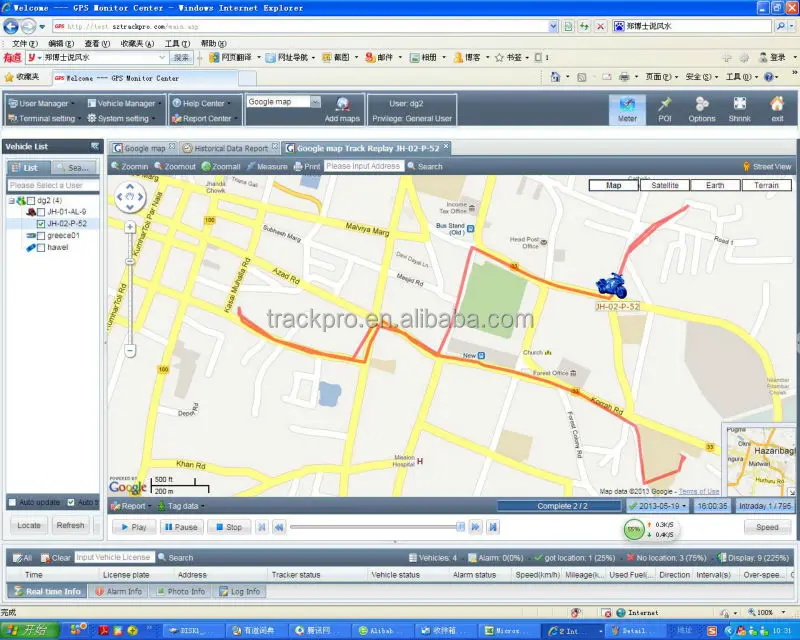Viewport: 800px width, 640px height.
Task: Open the Tag data dropdown
Action: (181, 506)
